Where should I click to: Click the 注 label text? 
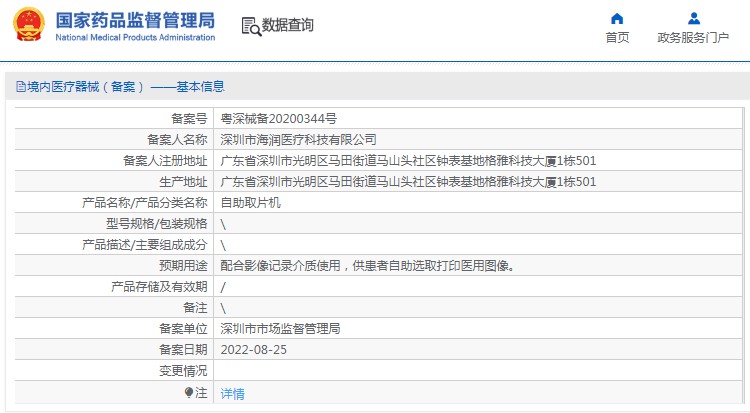(x=201, y=392)
